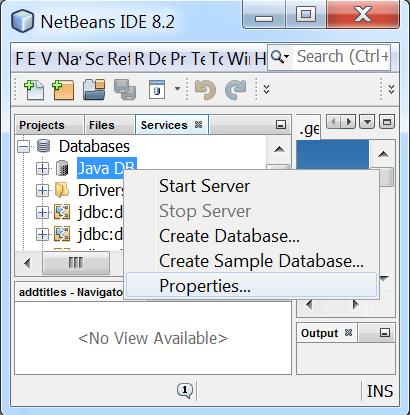Select the Databases tree label
The image size is (410, 415).
(x=94, y=146)
